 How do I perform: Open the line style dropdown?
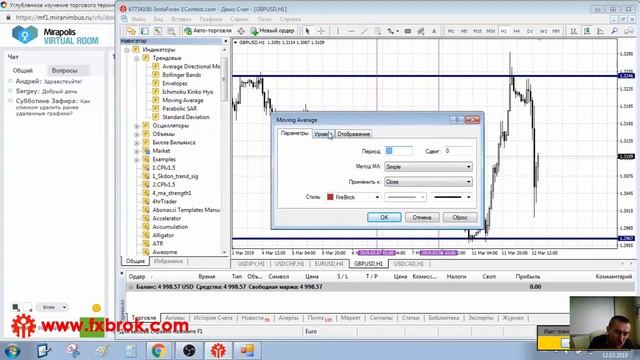coord(406,197)
